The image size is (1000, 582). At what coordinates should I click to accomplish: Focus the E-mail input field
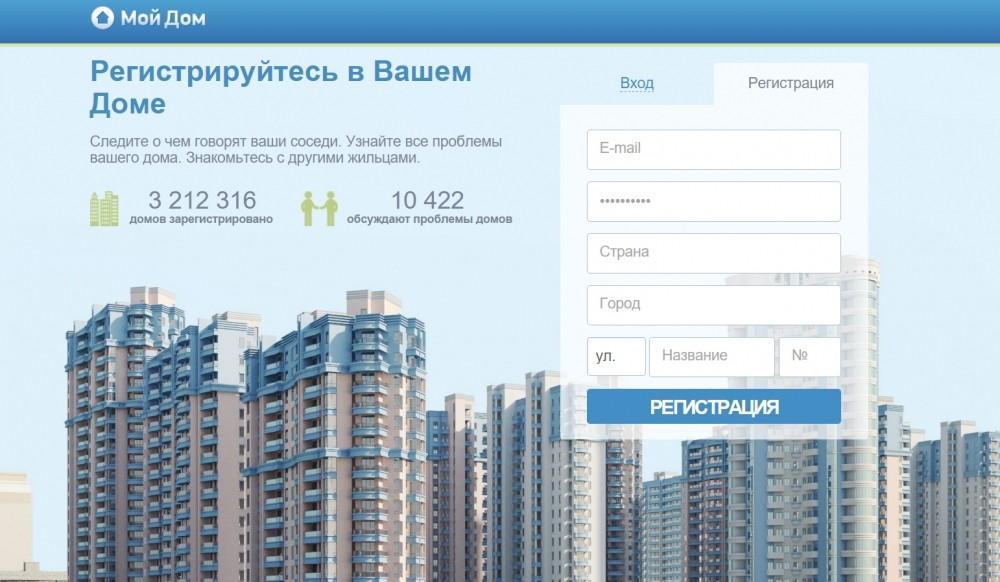coord(713,149)
